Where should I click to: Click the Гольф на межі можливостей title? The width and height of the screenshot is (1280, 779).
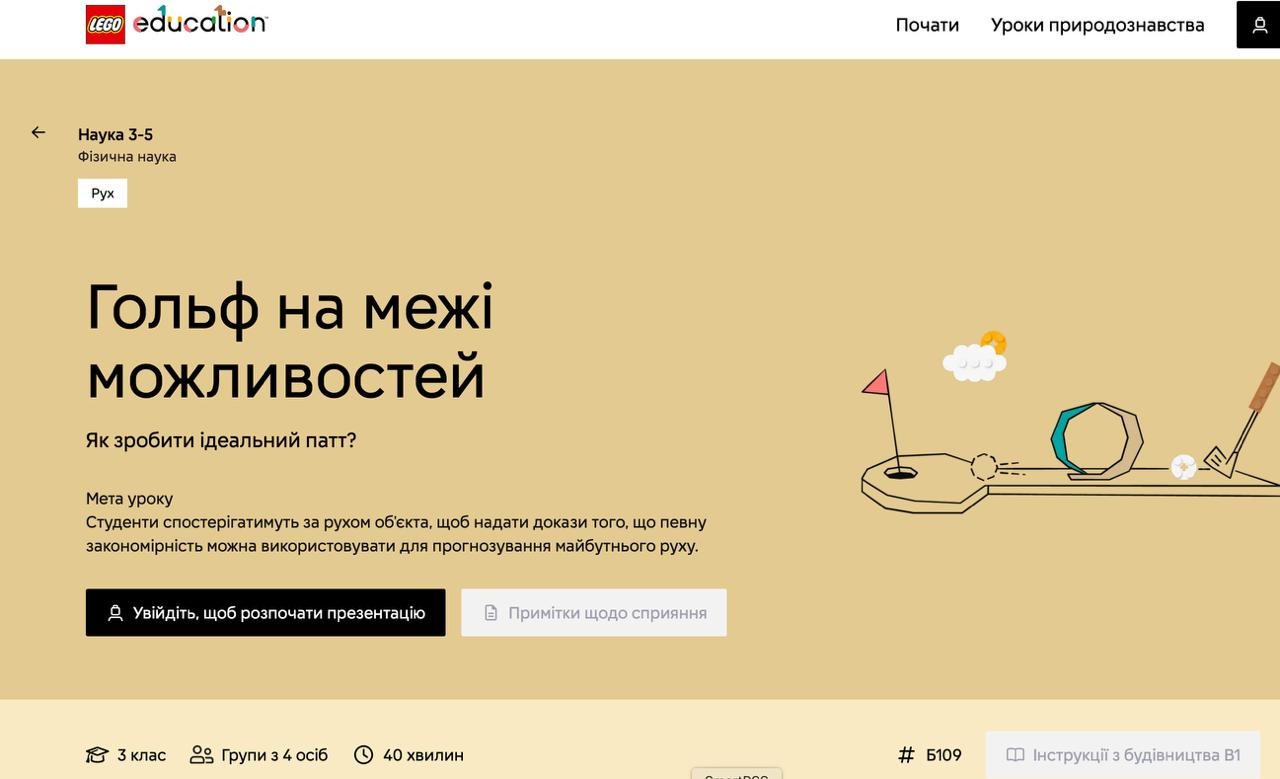(x=290, y=341)
